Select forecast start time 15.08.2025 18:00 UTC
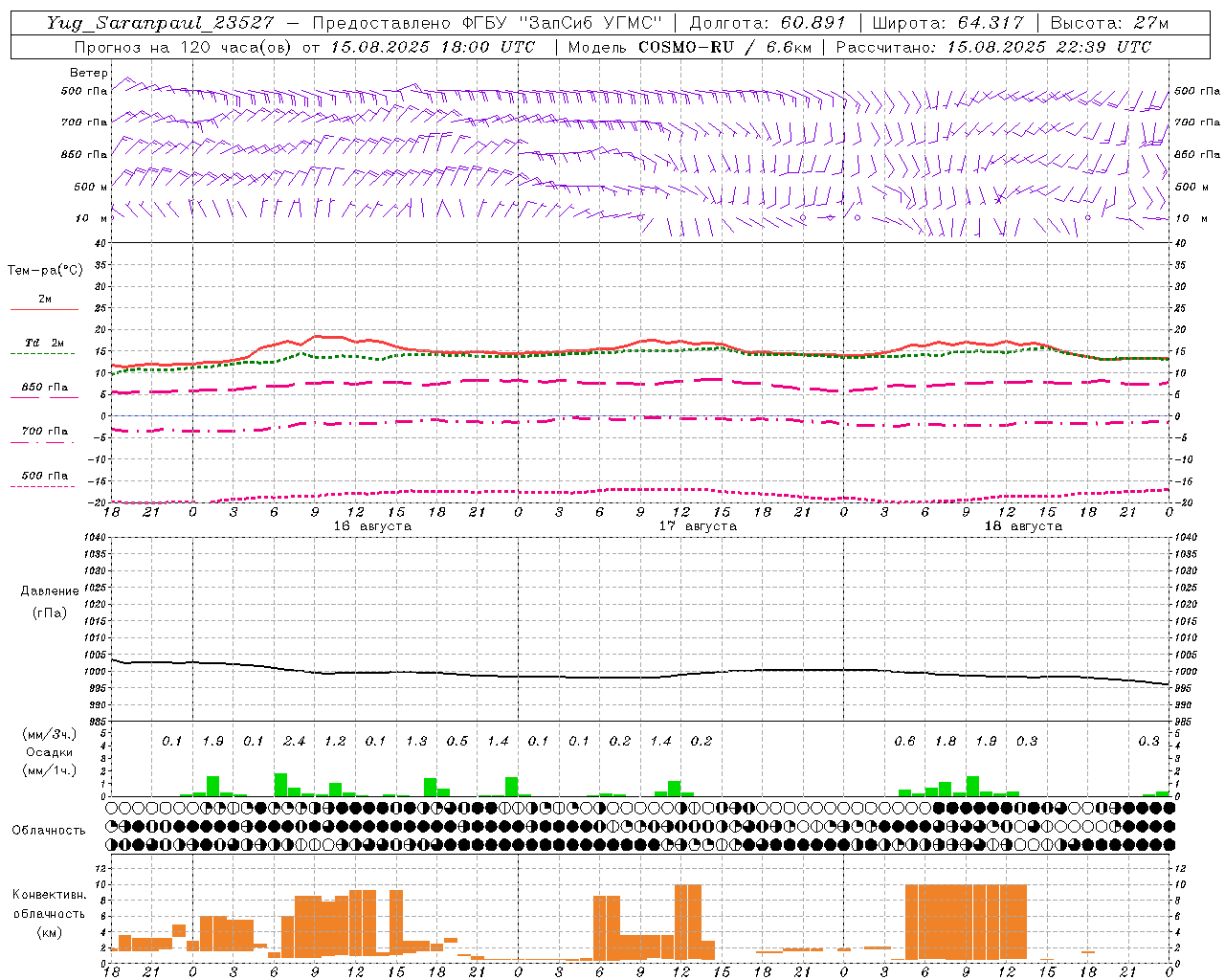Viewport: 1225px width, 980px height. pyautogui.click(x=433, y=47)
